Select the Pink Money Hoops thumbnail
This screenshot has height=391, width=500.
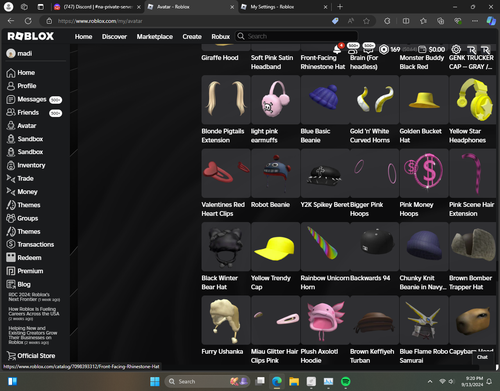point(424,173)
